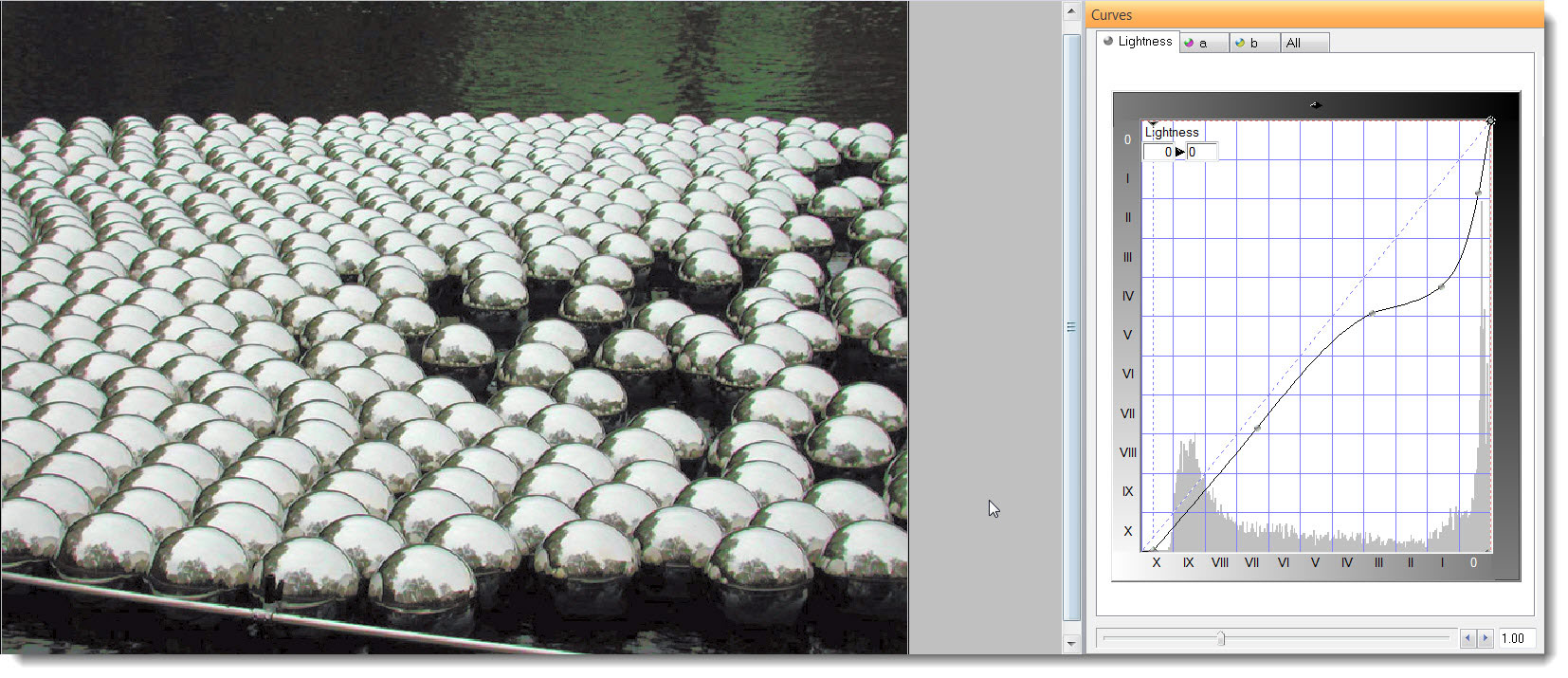Click the vertical scrollbar grip beside image
Viewport: 1568px width, 678px height.
tap(1071, 327)
